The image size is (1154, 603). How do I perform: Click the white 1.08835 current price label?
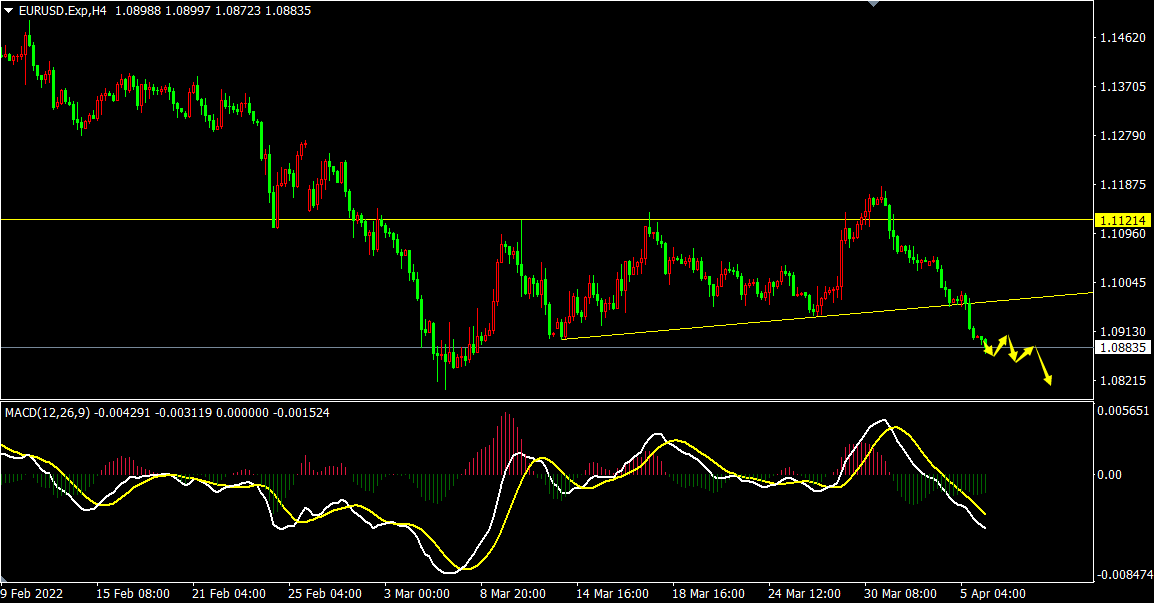tap(1122, 348)
